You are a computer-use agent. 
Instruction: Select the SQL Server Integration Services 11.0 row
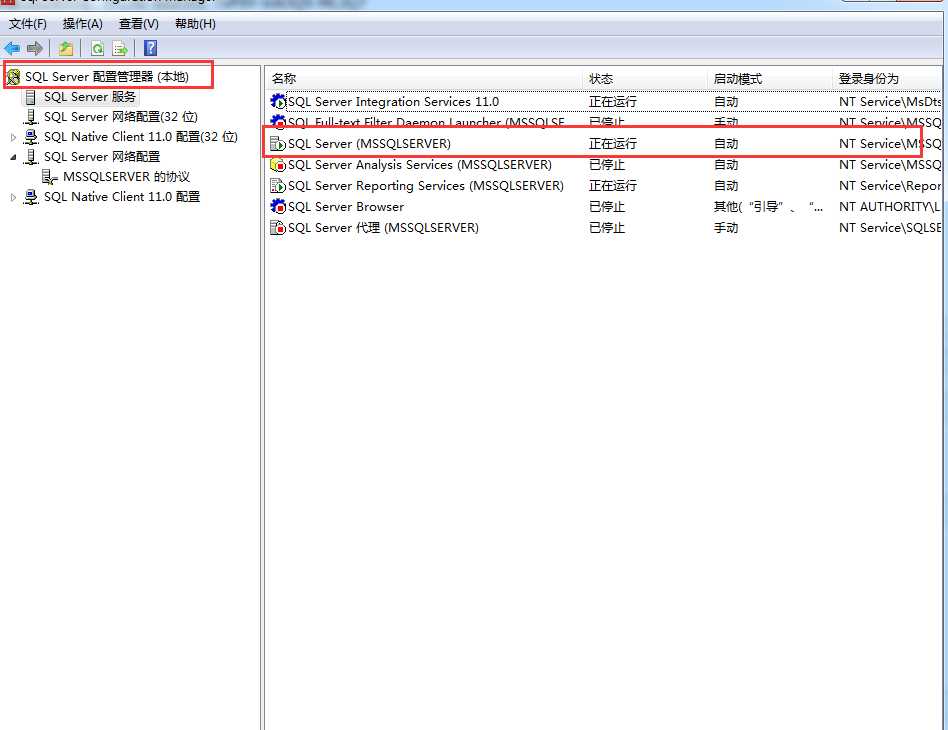coord(605,102)
